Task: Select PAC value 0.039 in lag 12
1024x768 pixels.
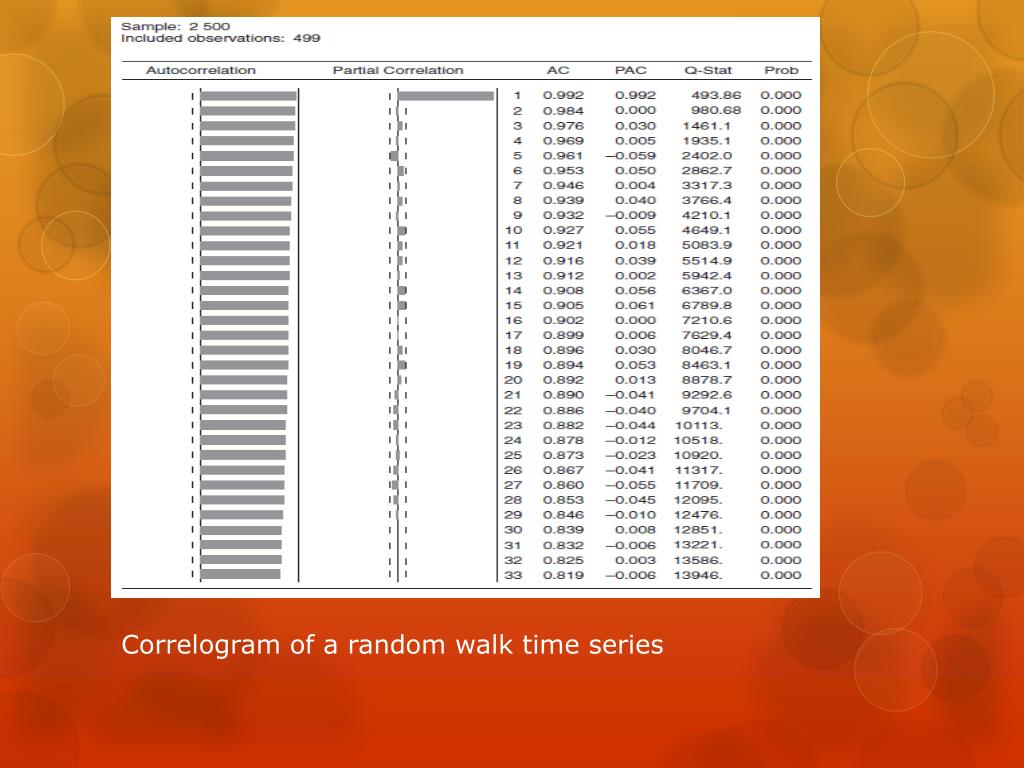Action: pyautogui.click(x=635, y=261)
